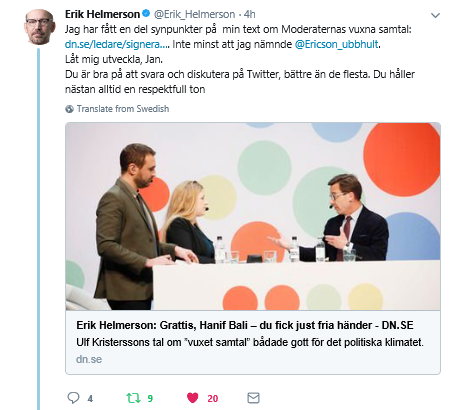The image size is (460, 410).
Task: Click the reply speech bubble icon
Action: (73, 398)
